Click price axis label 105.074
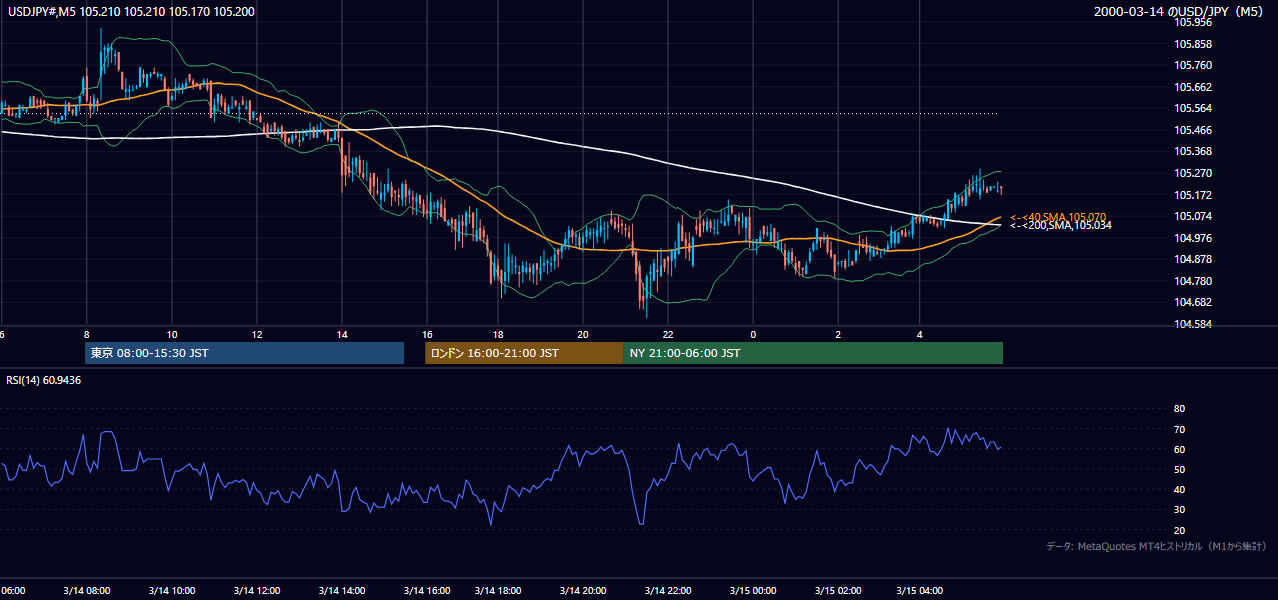The height and width of the screenshot is (600, 1278). 1194,216
